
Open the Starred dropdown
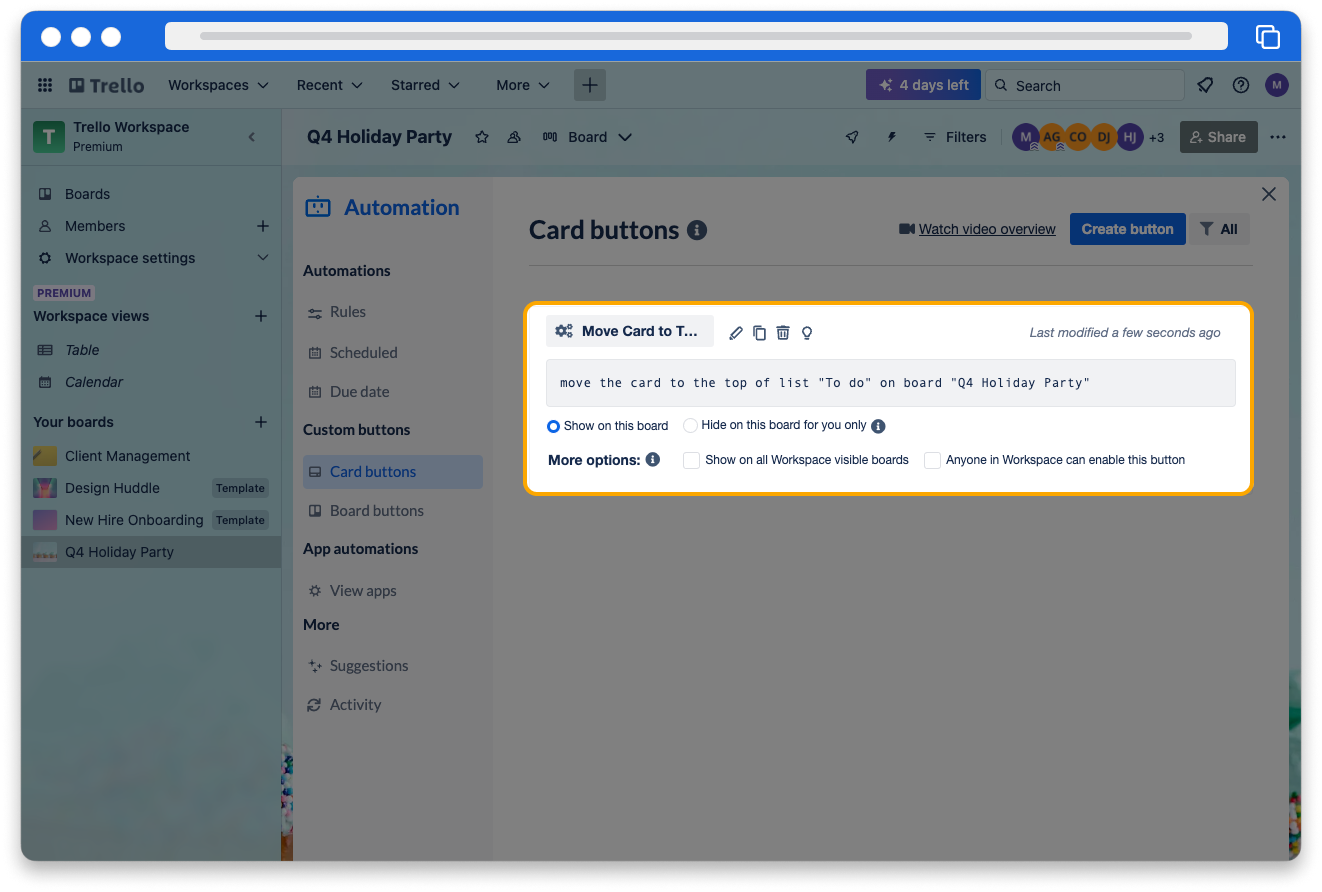[425, 85]
